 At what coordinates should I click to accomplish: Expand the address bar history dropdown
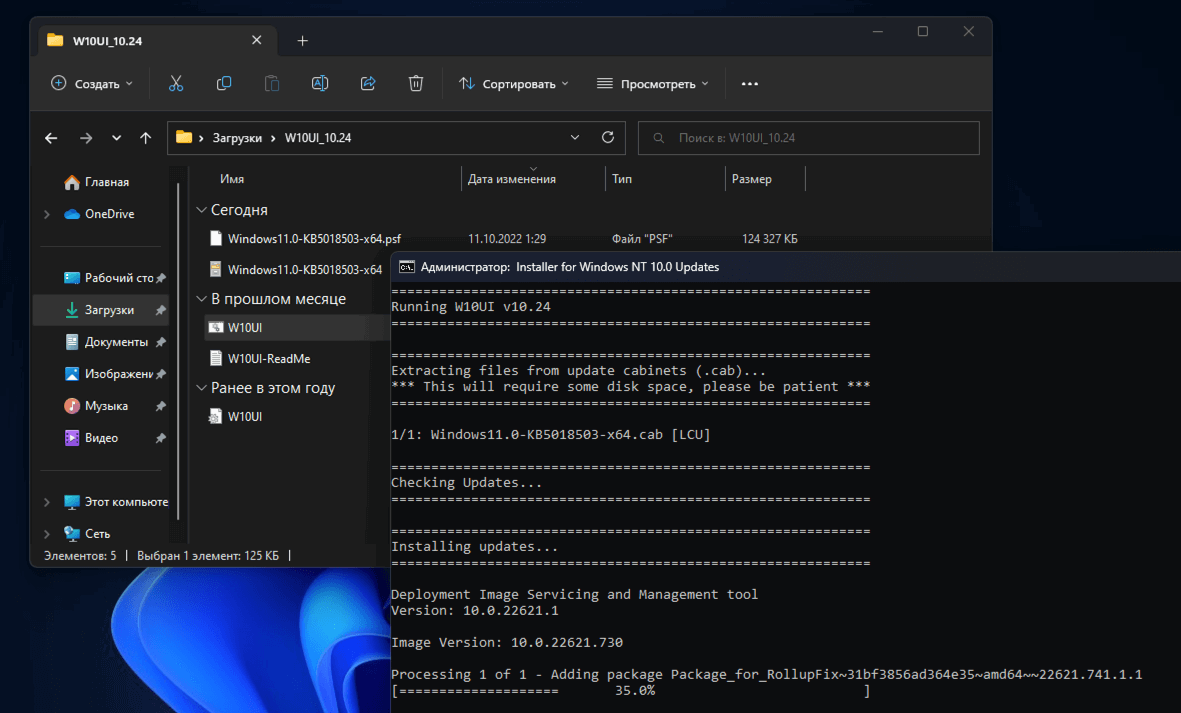[x=574, y=138]
